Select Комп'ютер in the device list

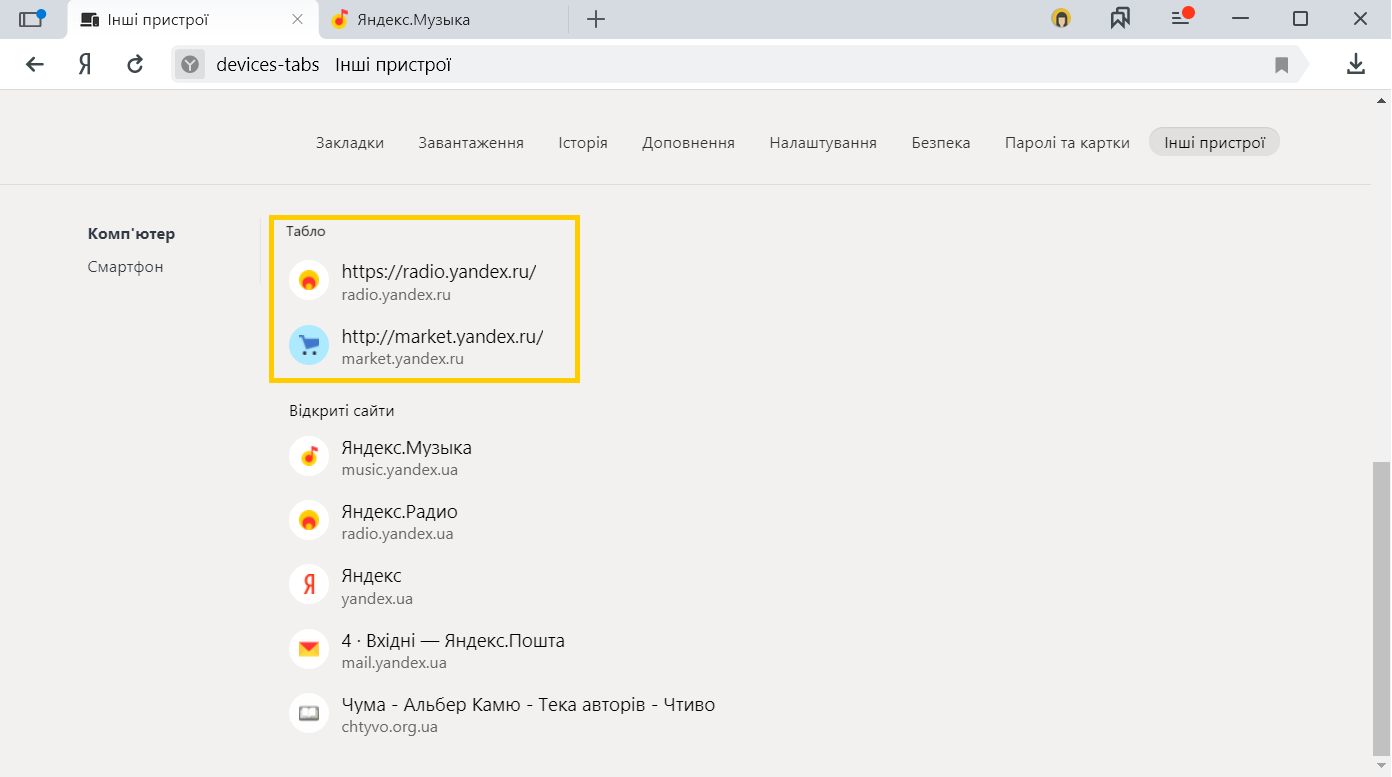(131, 234)
